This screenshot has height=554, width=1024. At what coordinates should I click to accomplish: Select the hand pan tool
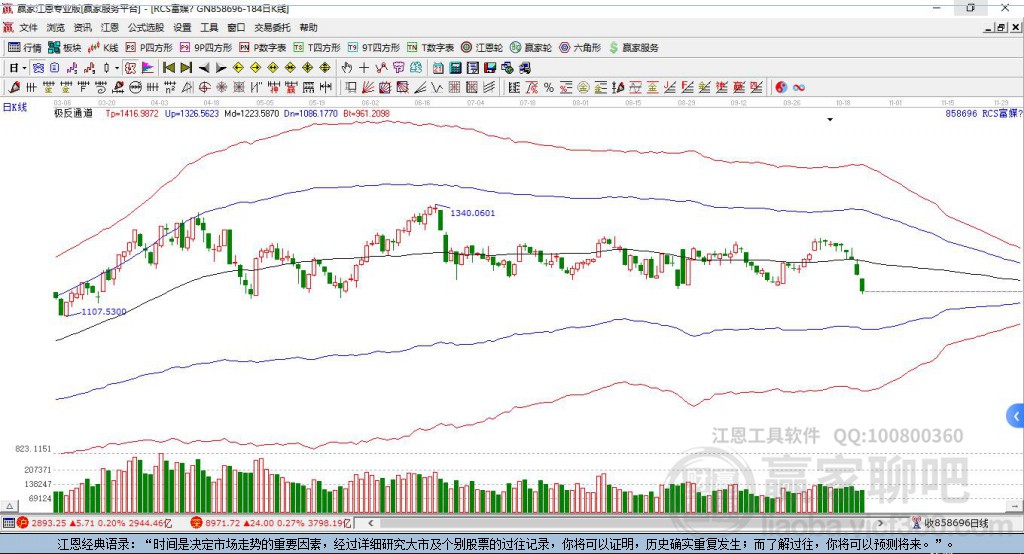(346, 67)
